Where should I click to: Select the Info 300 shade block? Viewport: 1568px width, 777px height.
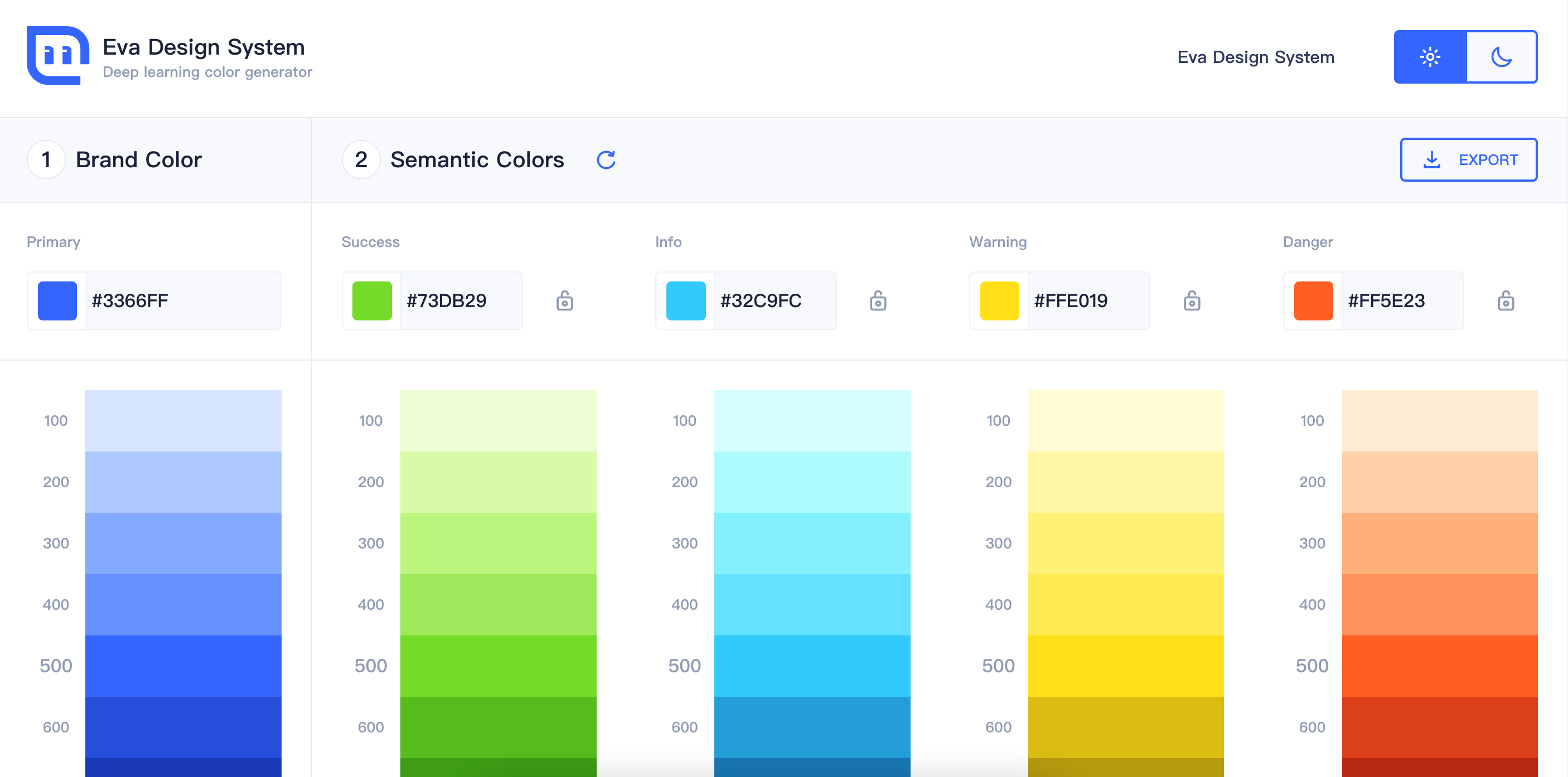click(x=812, y=543)
